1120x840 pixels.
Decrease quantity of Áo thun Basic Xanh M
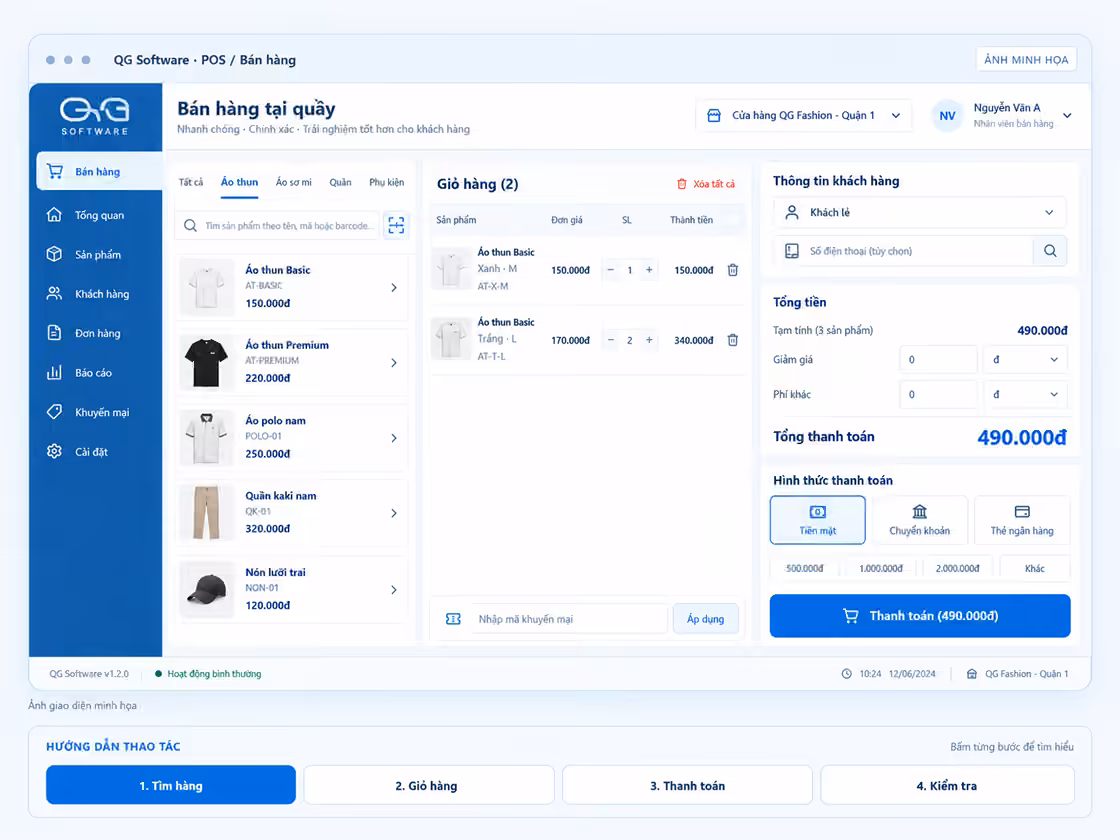[x=611, y=270]
